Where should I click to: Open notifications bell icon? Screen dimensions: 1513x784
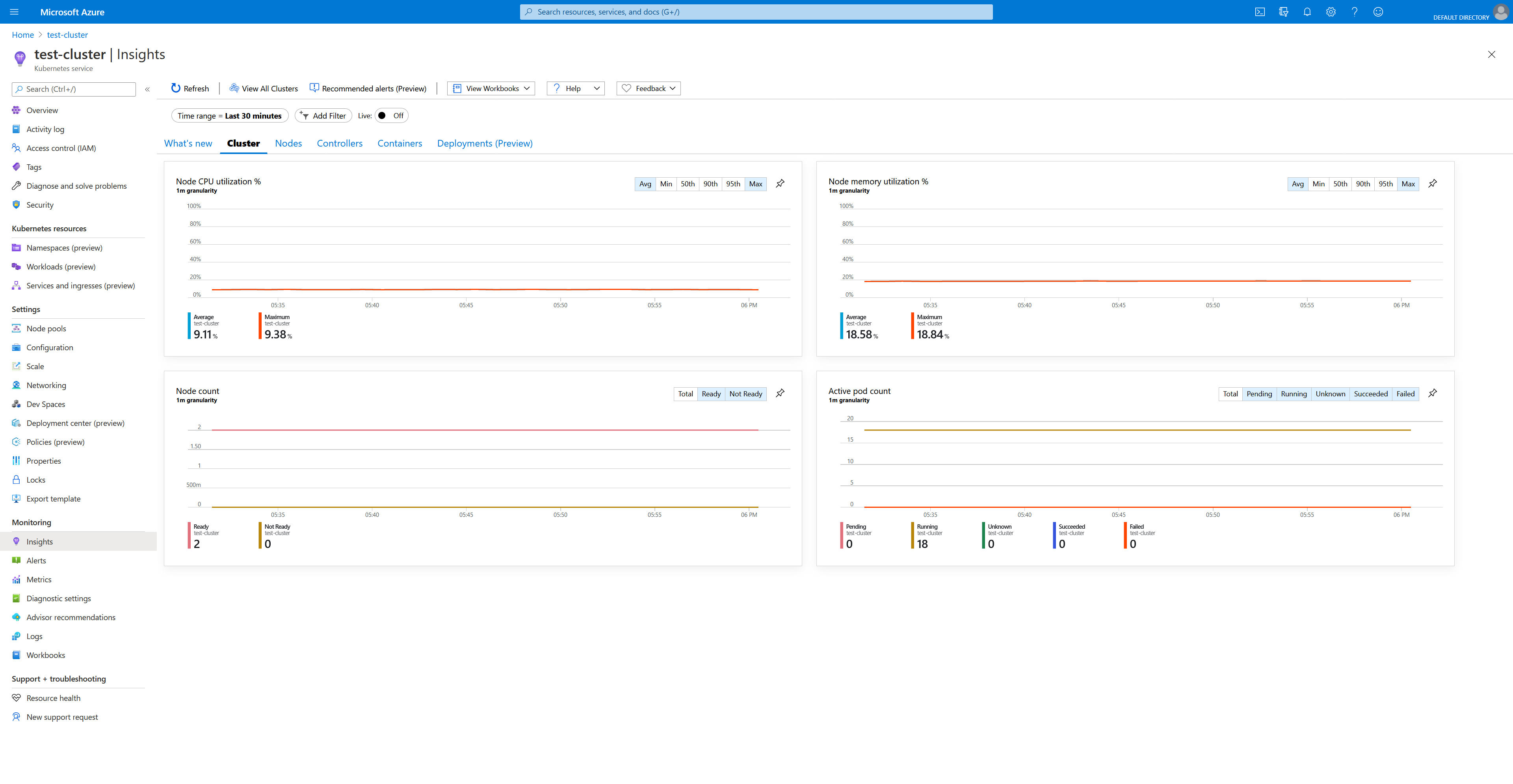[1307, 12]
